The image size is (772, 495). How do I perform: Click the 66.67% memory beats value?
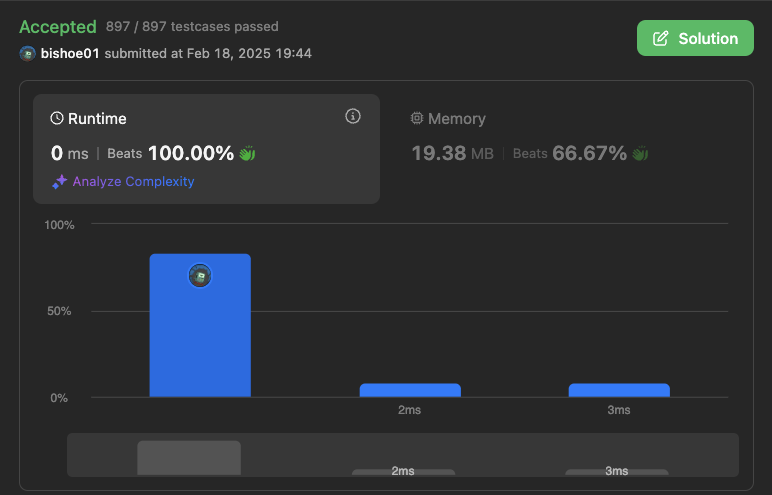tap(589, 153)
